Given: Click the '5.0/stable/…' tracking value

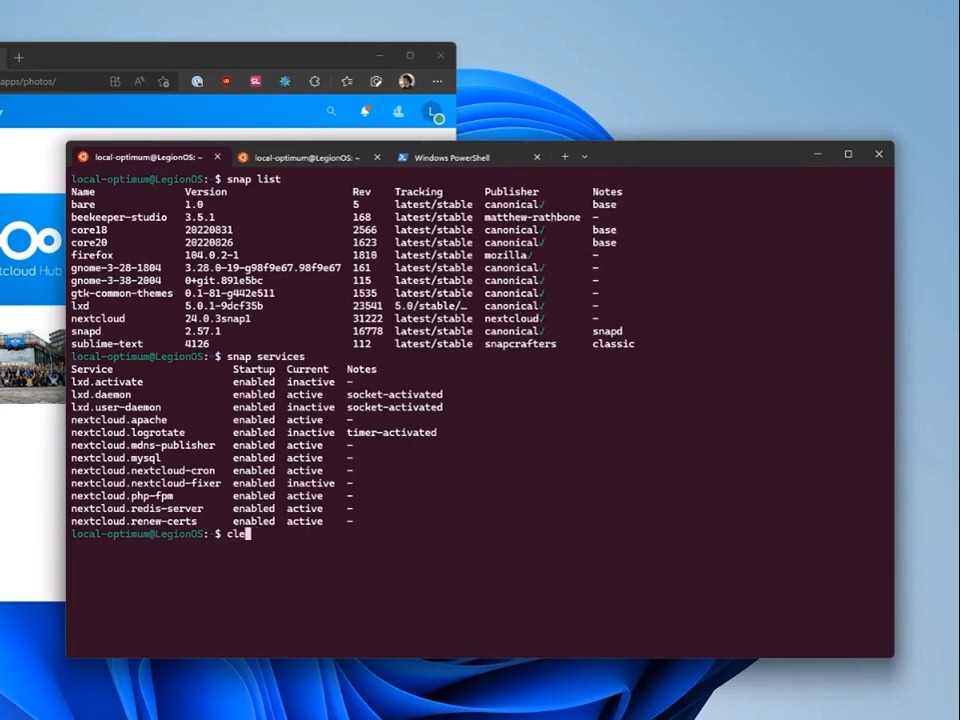Looking at the screenshot, I should (430, 306).
